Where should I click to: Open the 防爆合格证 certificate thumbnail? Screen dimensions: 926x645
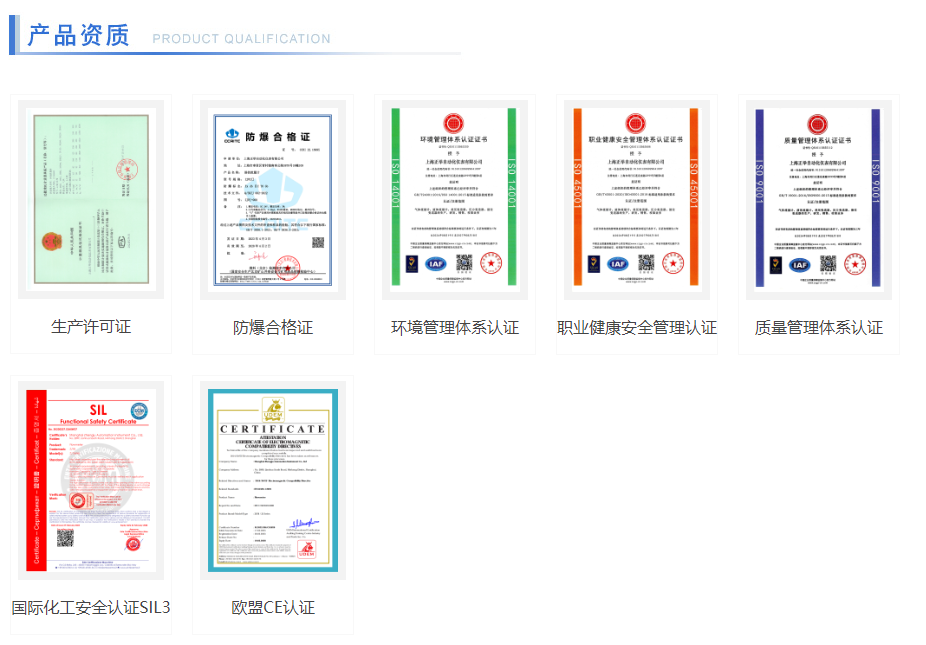coord(273,199)
